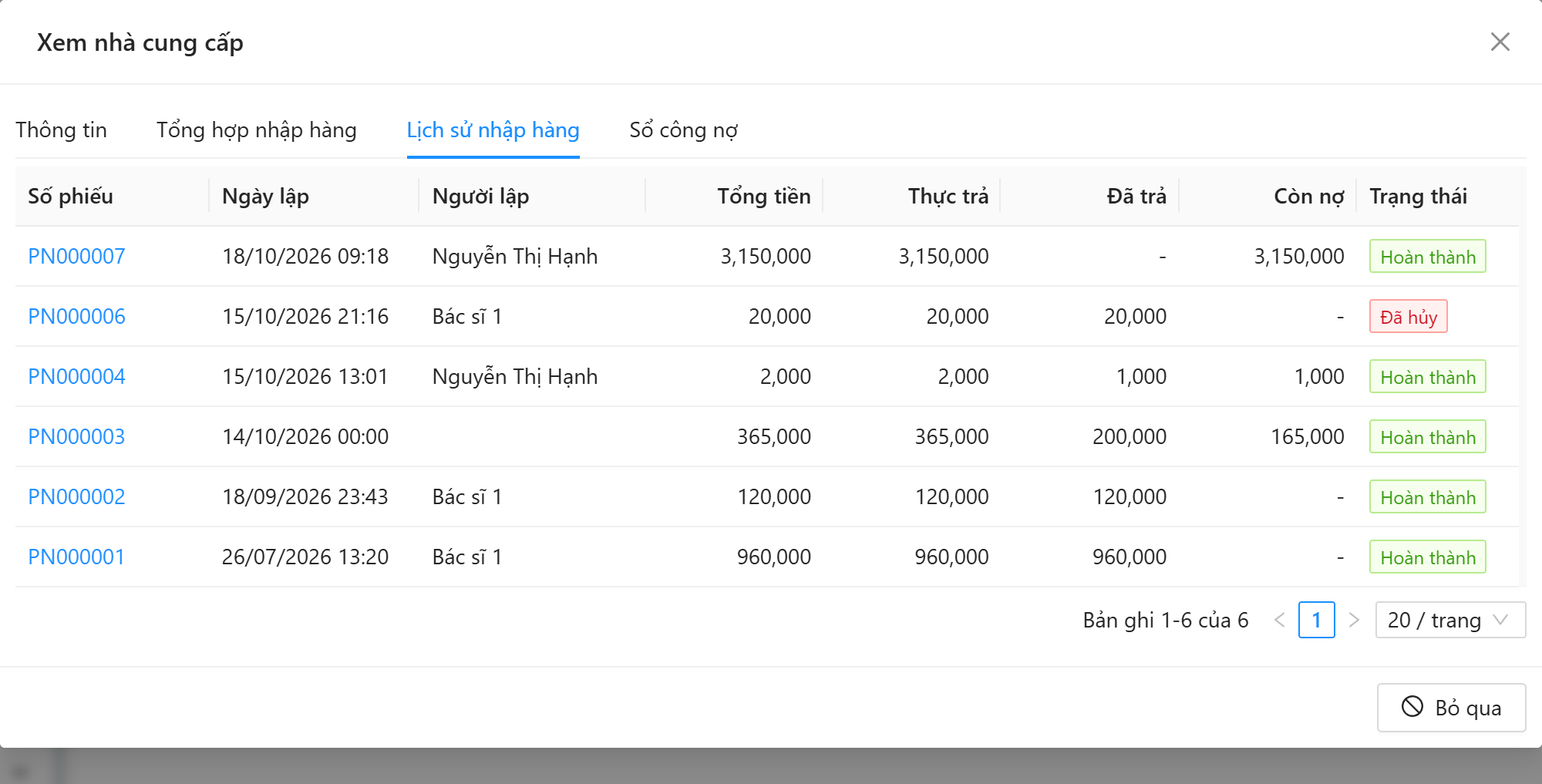
Task: Click date 15/10/2026 21:16
Action: (305, 316)
